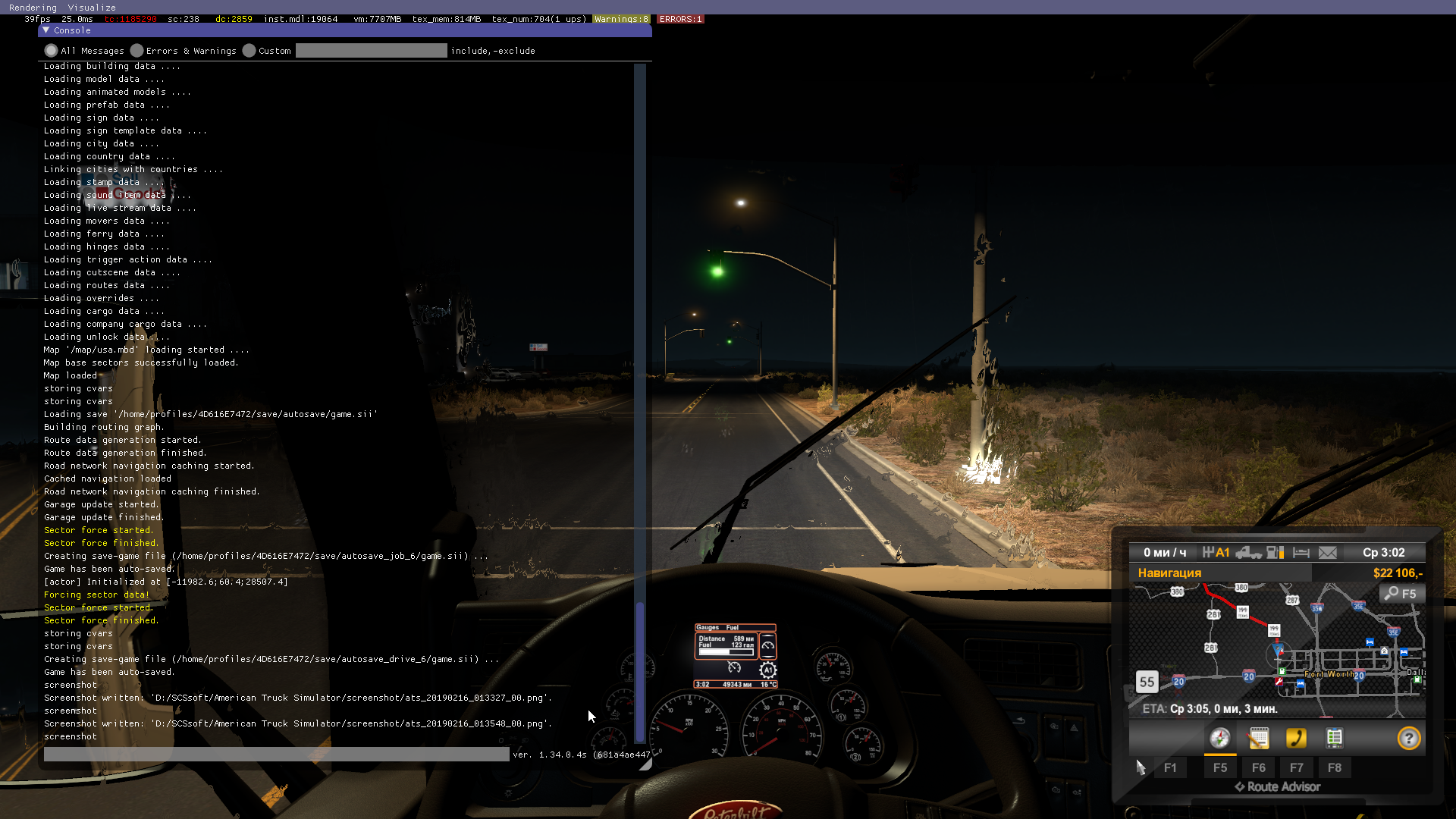Screen dimensions: 1456x819
Task: Open the navigation compass tab
Action: [1219, 738]
